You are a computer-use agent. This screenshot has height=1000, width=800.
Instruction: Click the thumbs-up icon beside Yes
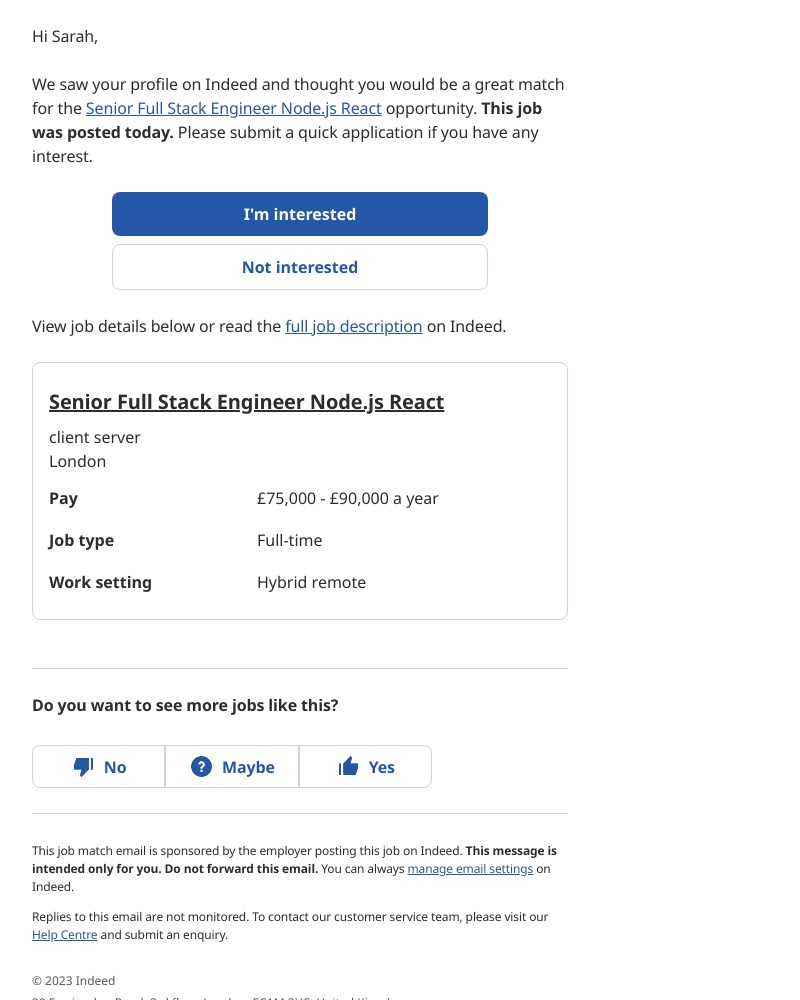(349, 766)
